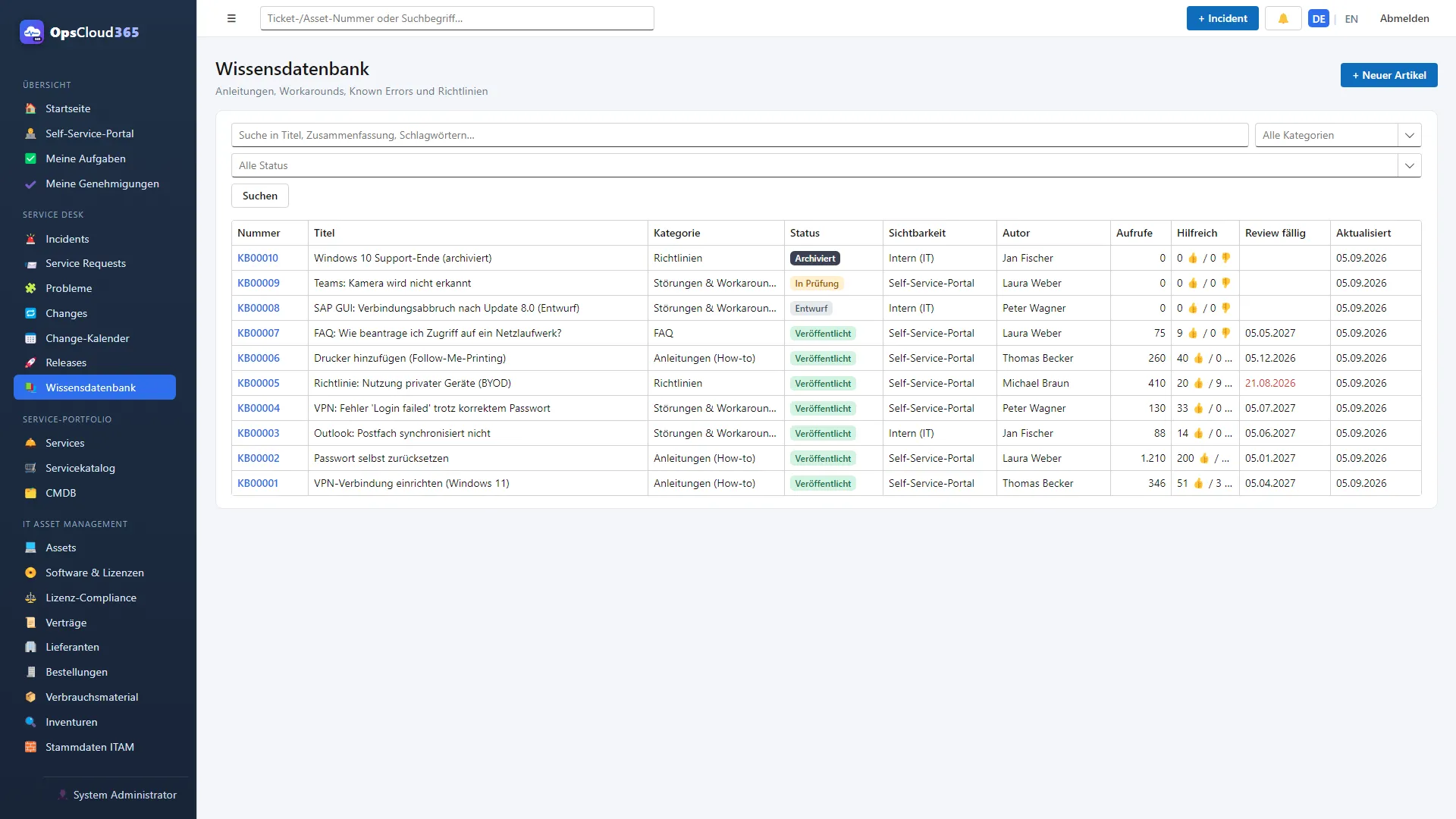
Task: Click the Stammdaten ITAM icon
Action: tap(30, 747)
